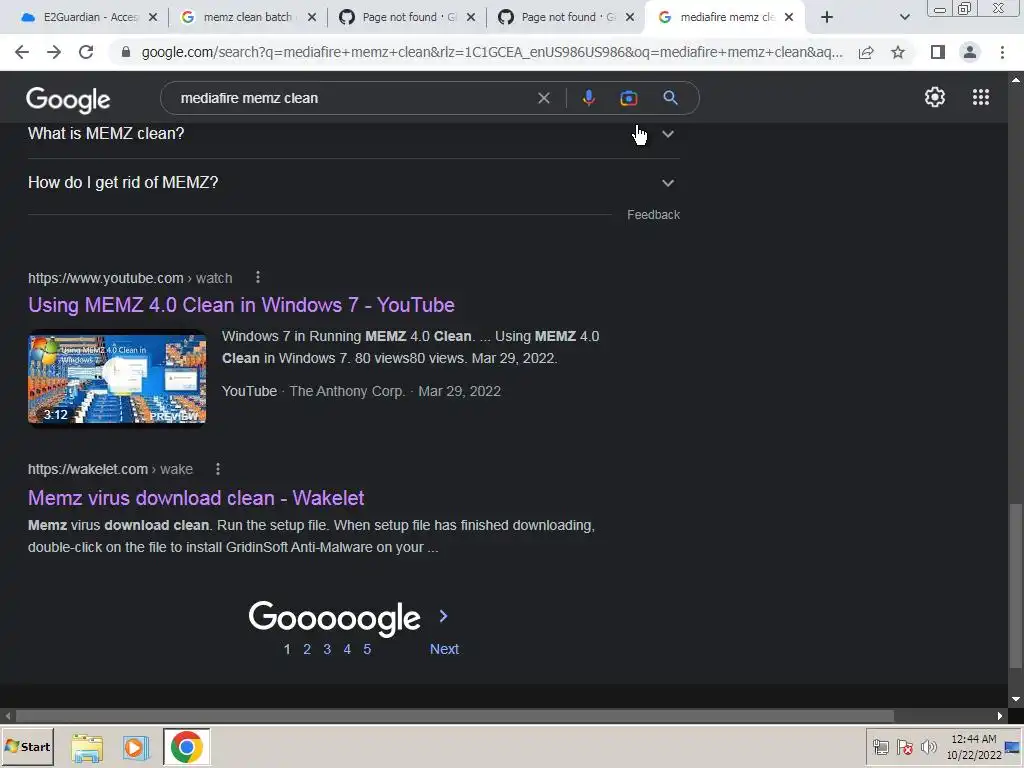Image resolution: width=1024 pixels, height=768 pixels.
Task: Open 'Memz virus download clean - Wakelet' result
Action: pyautogui.click(x=196, y=498)
